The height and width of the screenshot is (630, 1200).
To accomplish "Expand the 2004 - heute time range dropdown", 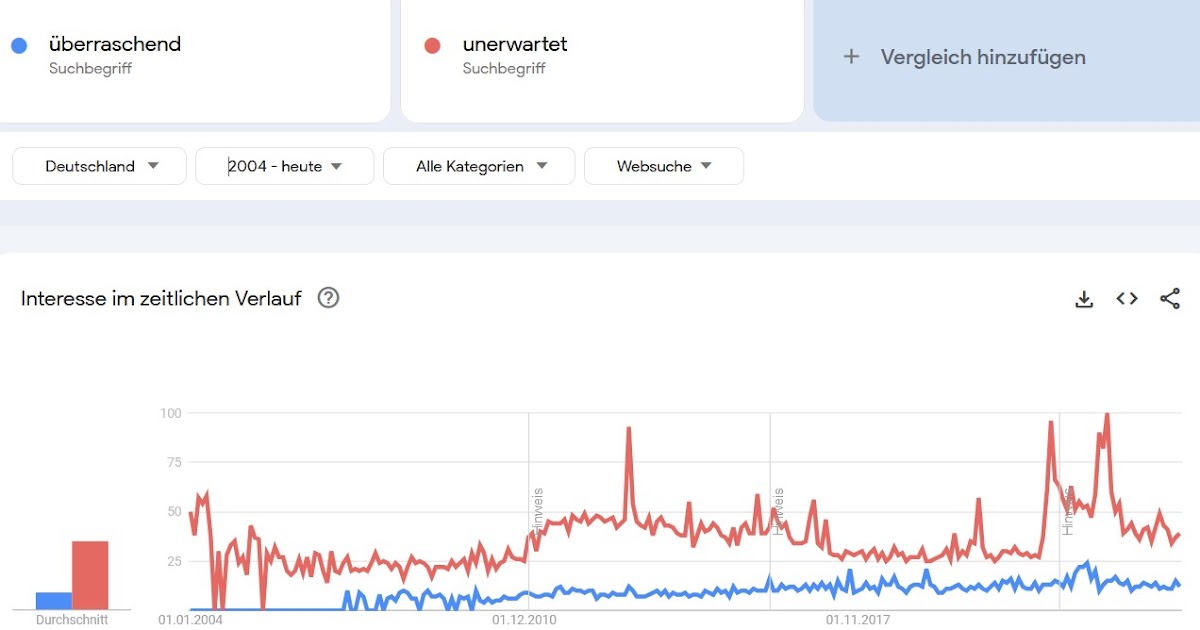I will (x=285, y=166).
